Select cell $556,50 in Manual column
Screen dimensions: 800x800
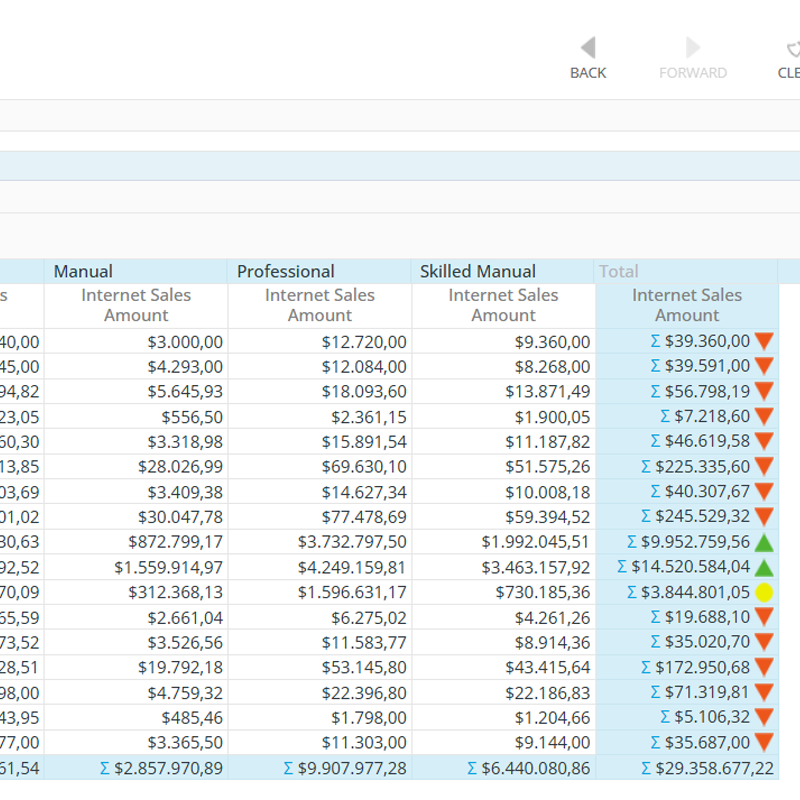(x=136, y=417)
